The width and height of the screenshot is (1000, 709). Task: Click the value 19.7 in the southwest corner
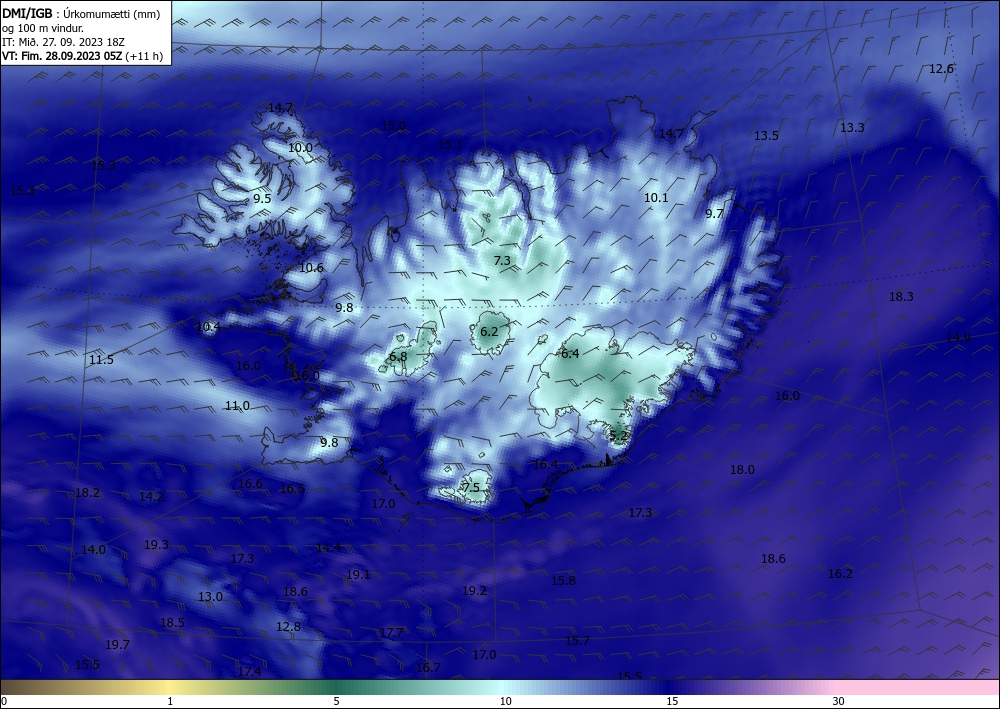pyautogui.click(x=117, y=645)
